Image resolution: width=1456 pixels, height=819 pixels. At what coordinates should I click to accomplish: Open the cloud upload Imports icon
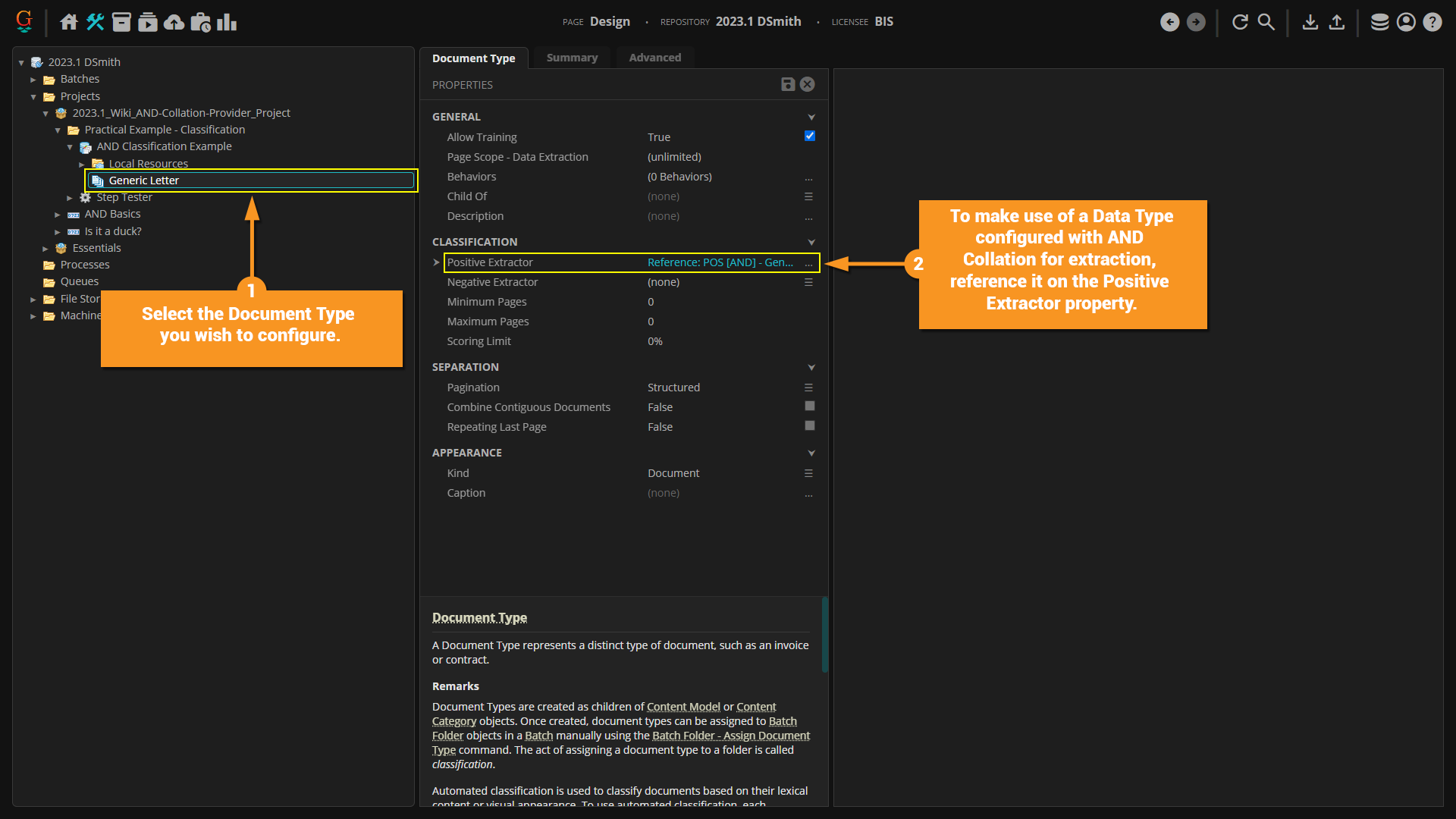pyautogui.click(x=174, y=22)
